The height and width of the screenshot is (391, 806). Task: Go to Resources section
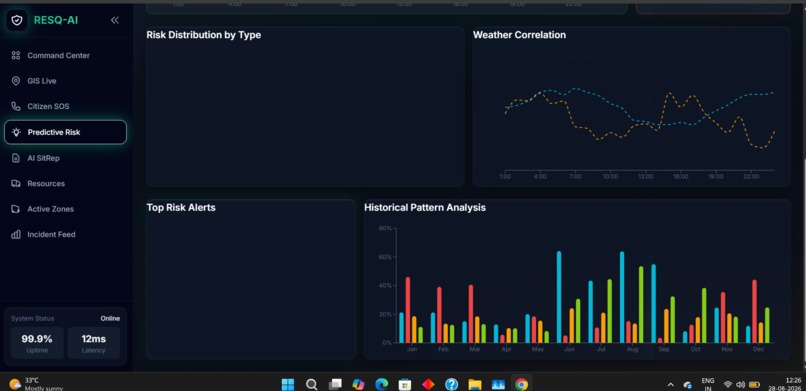coord(65,183)
